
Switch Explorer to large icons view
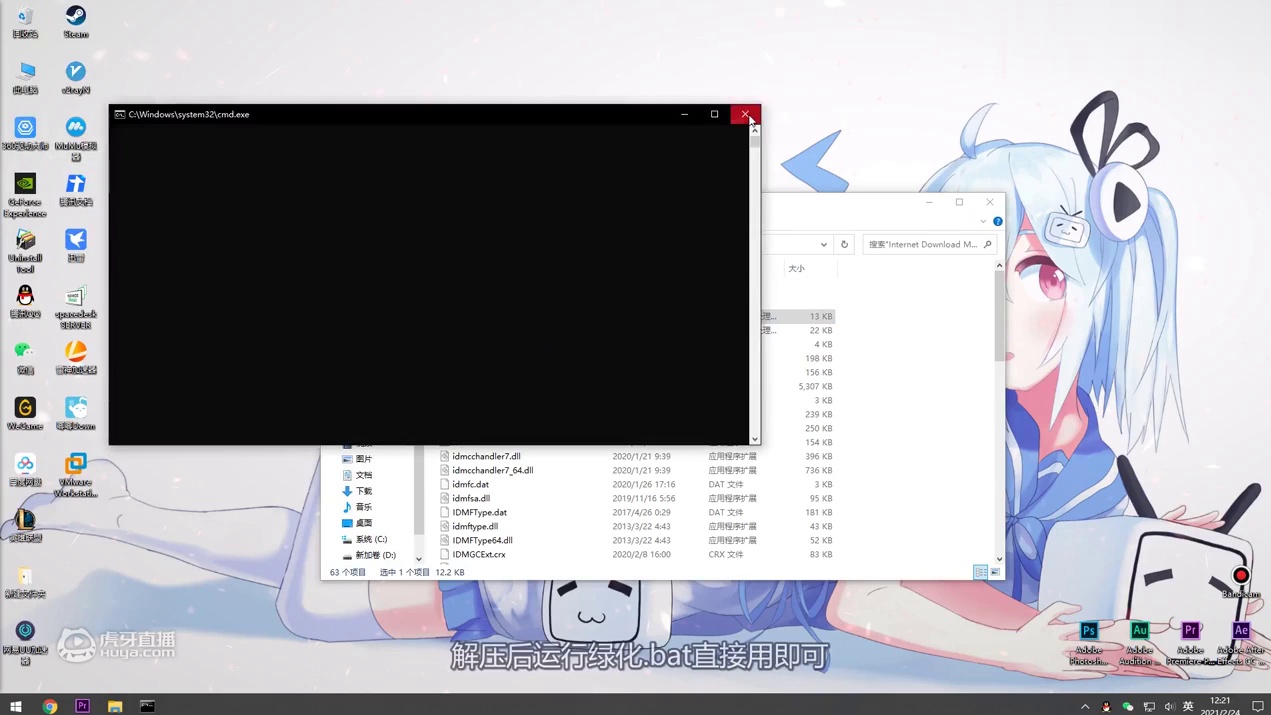995,572
